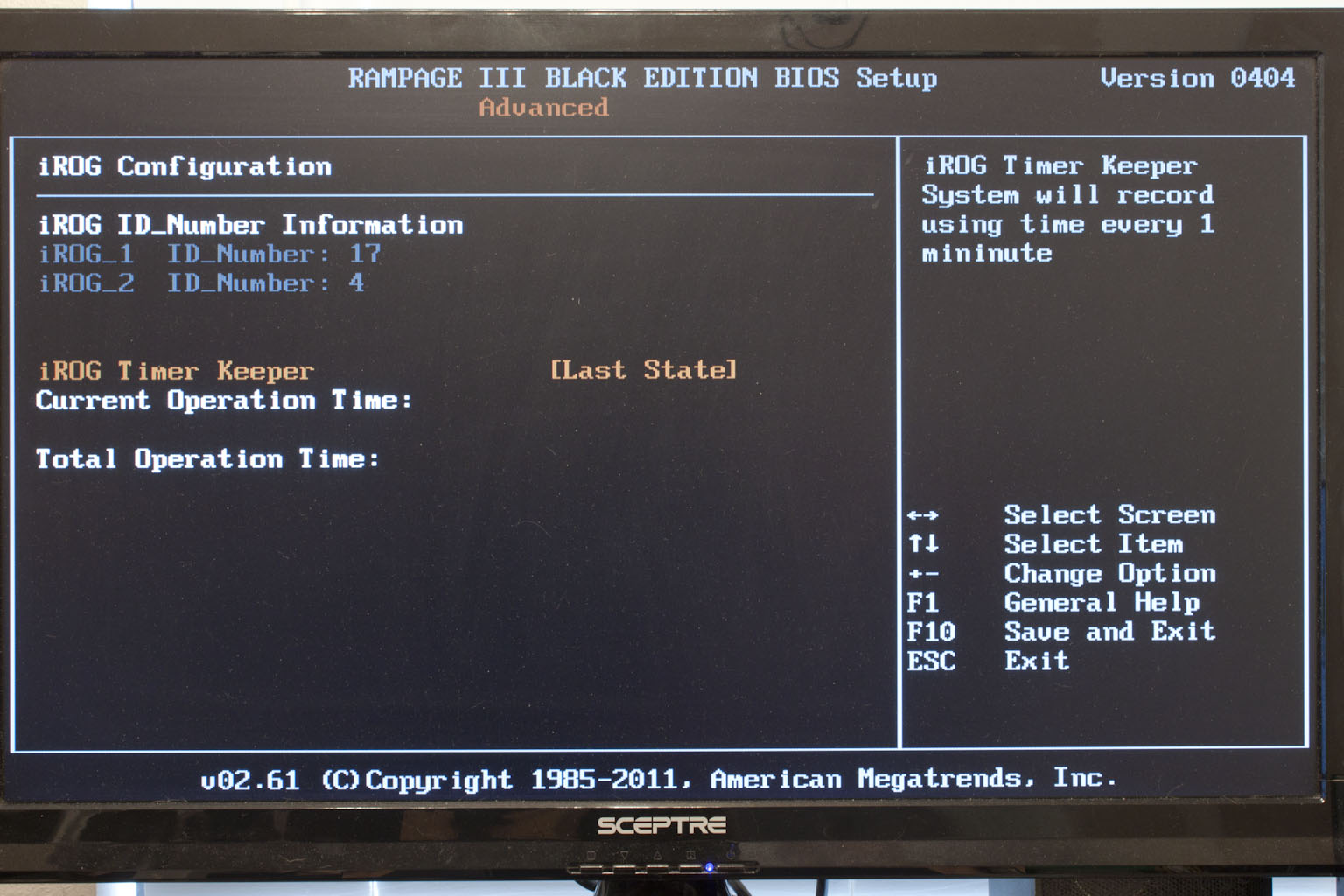Open the iROG Timer Keeper [Last State] option
The image size is (1344, 896).
(x=644, y=370)
